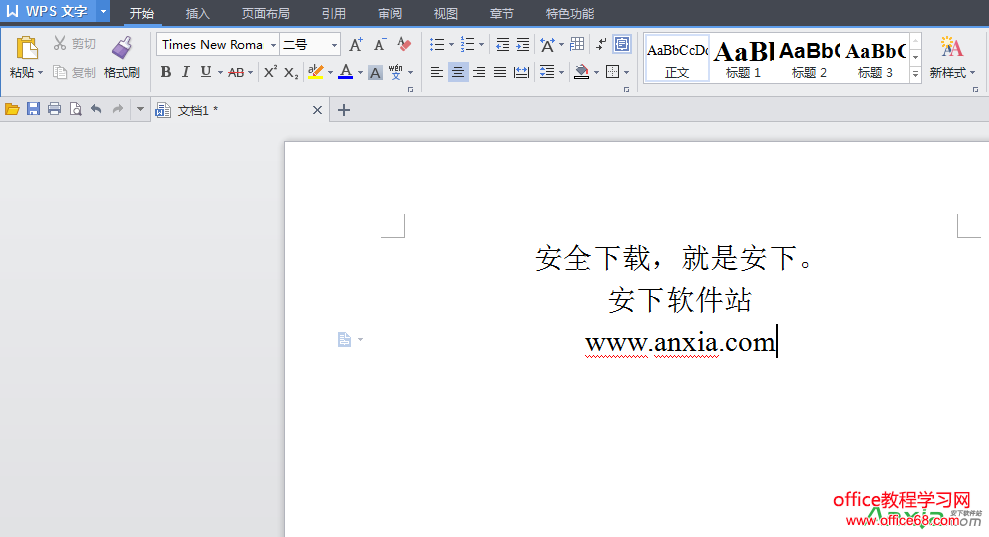Open quick access toolbar customize arrow
This screenshot has height=537, width=989.
click(x=140, y=109)
